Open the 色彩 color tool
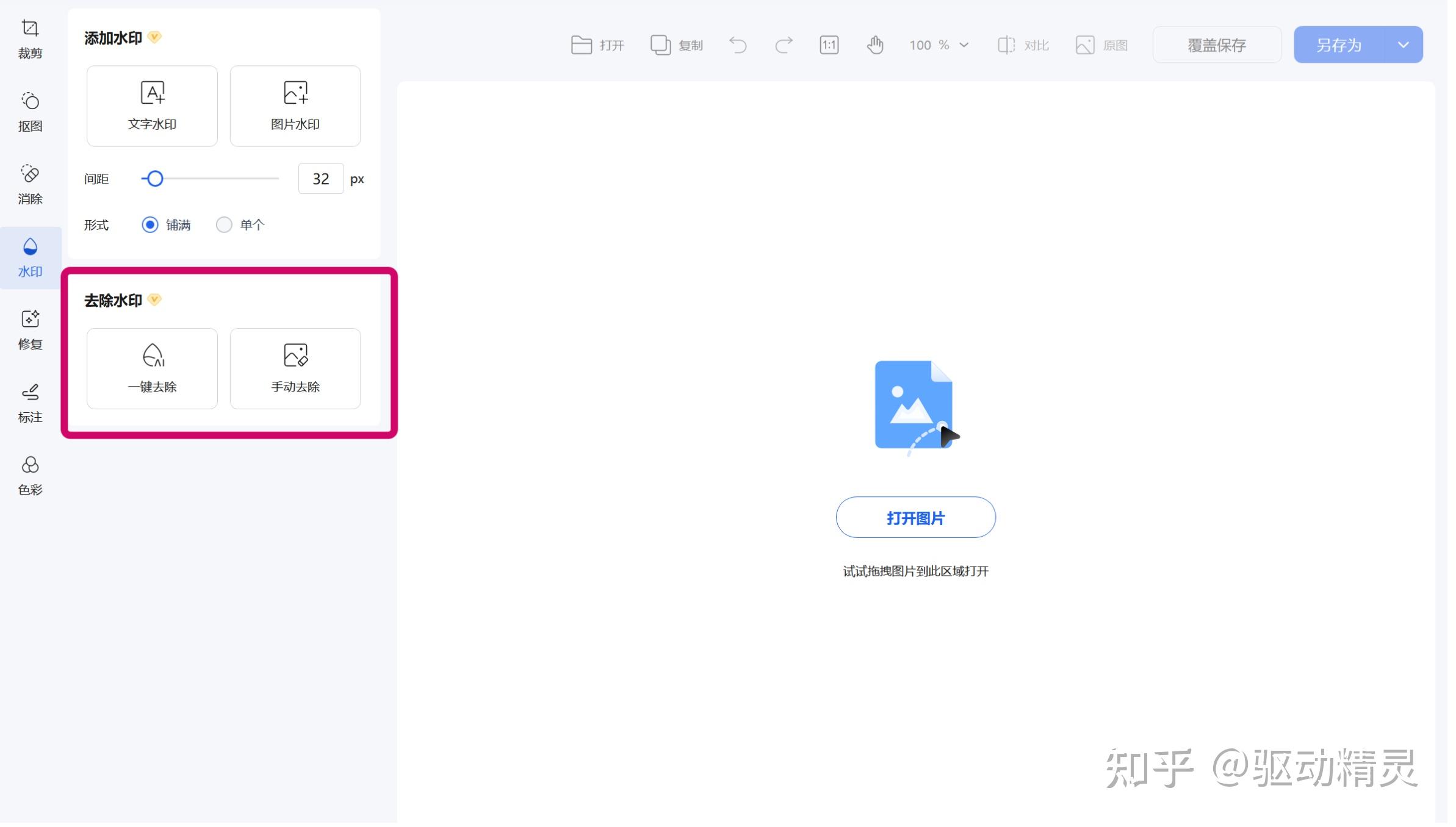Screen dimensions: 1456x827 point(30,475)
